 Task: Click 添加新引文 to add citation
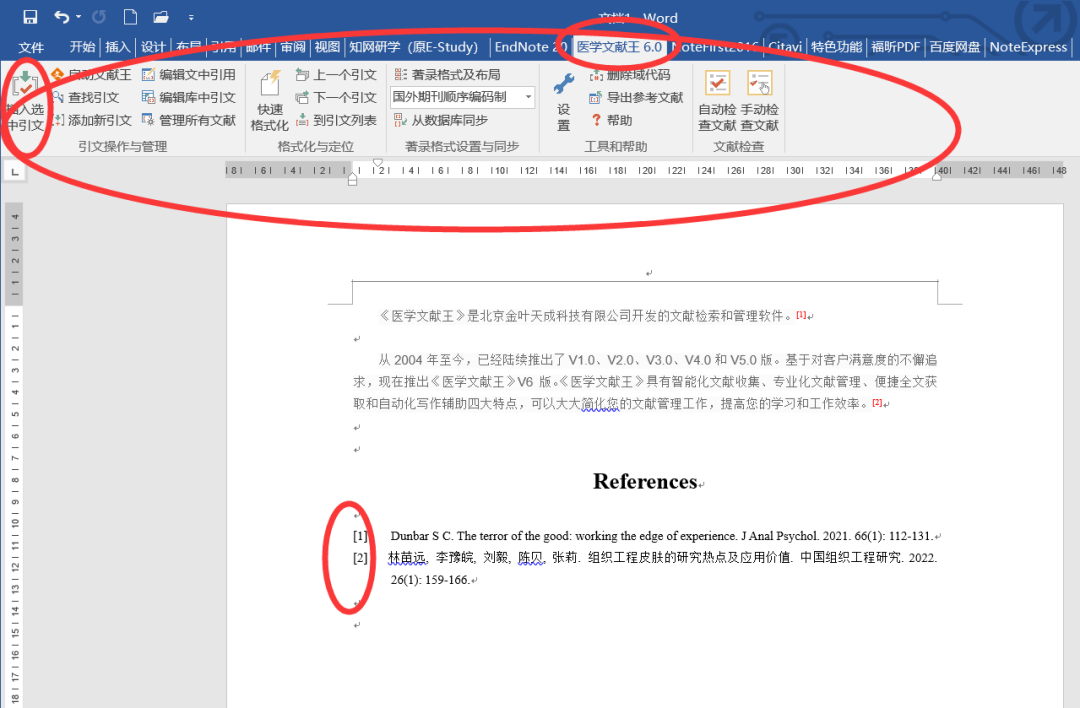pos(91,120)
